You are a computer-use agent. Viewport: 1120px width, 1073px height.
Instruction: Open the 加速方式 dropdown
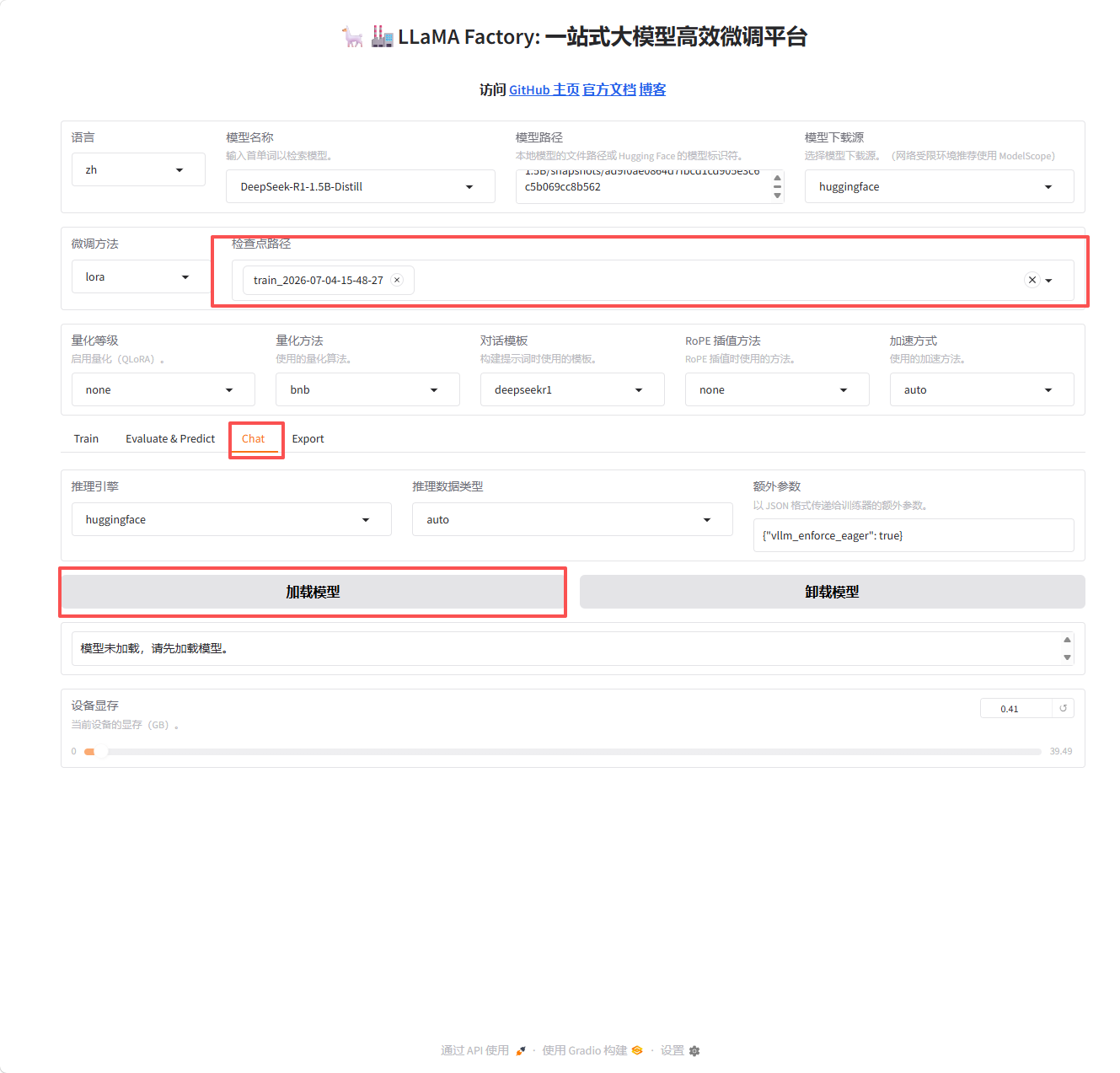pyautogui.click(x=982, y=389)
